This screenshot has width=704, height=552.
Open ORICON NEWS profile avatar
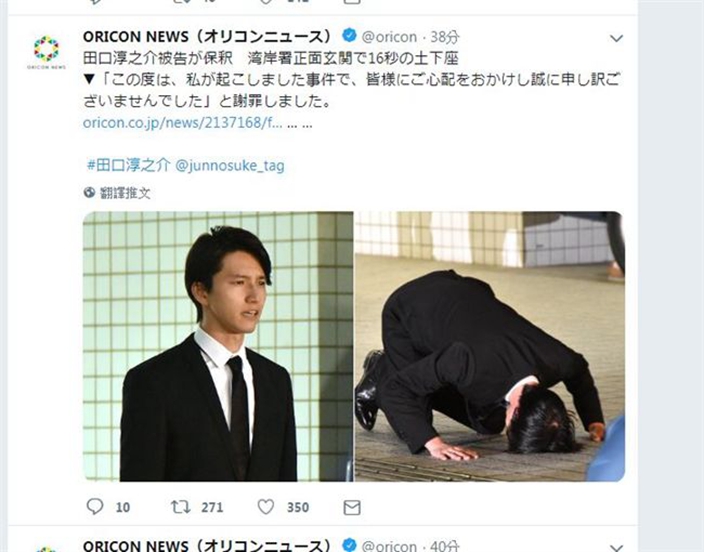coord(46,51)
